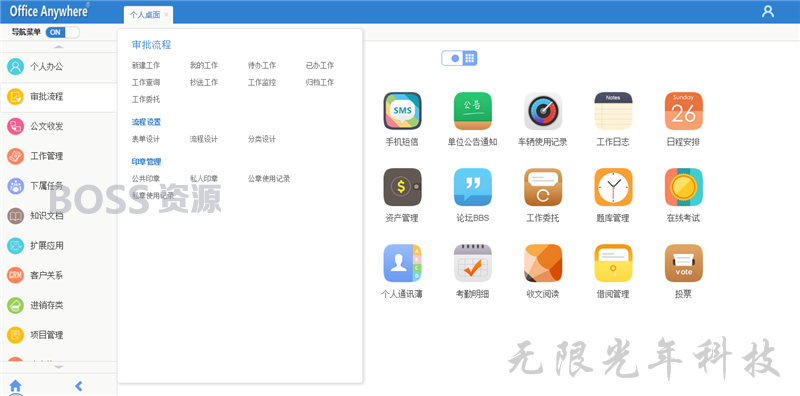Open 我的工作 link in flyout
The width and height of the screenshot is (800, 396).
pyautogui.click(x=204, y=66)
